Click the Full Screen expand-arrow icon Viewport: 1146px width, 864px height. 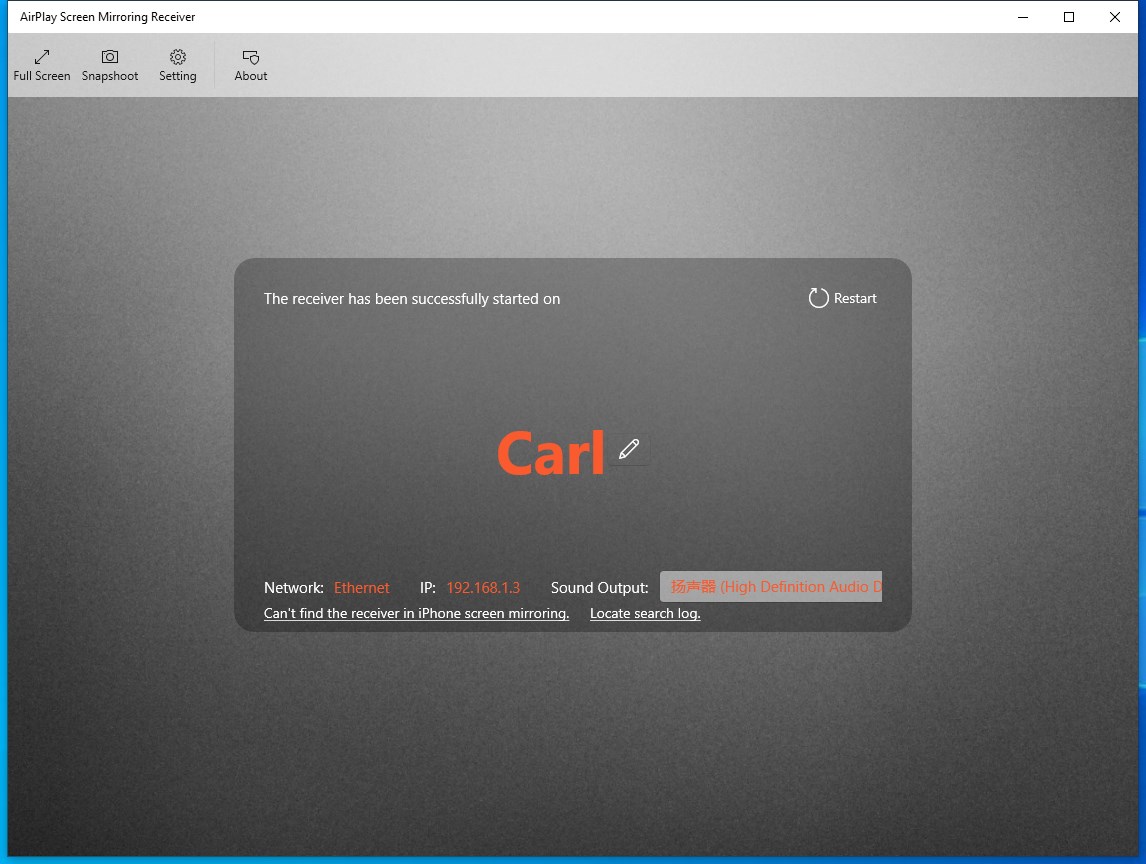click(x=42, y=56)
